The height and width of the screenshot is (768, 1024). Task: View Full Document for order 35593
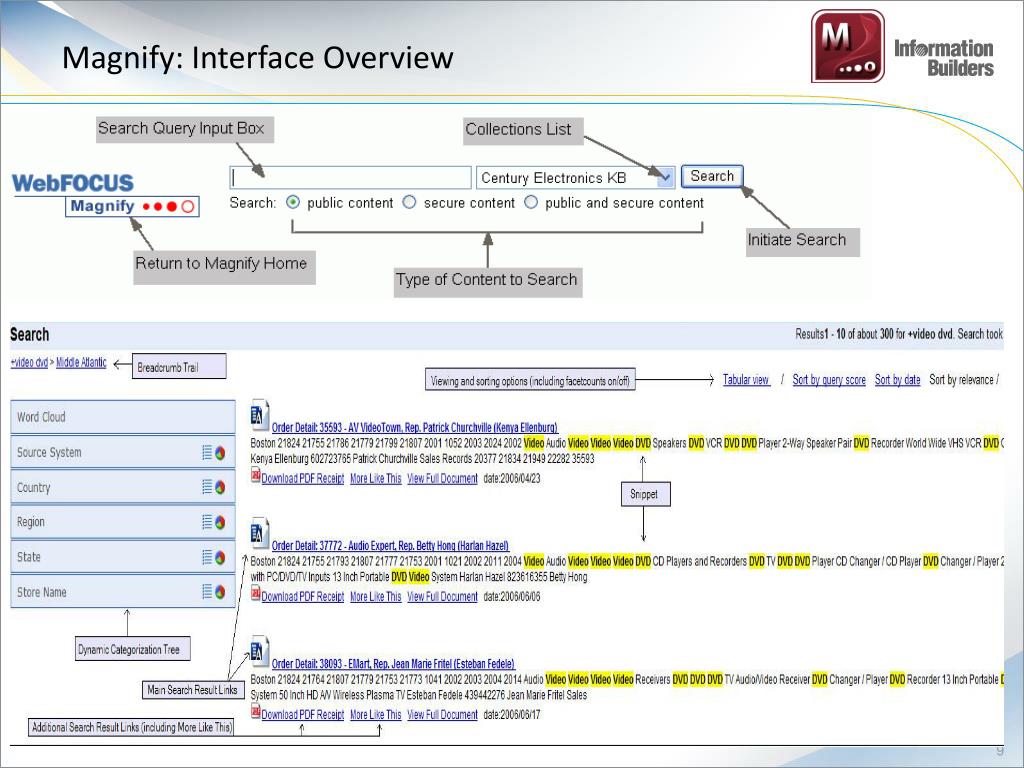(x=442, y=479)
